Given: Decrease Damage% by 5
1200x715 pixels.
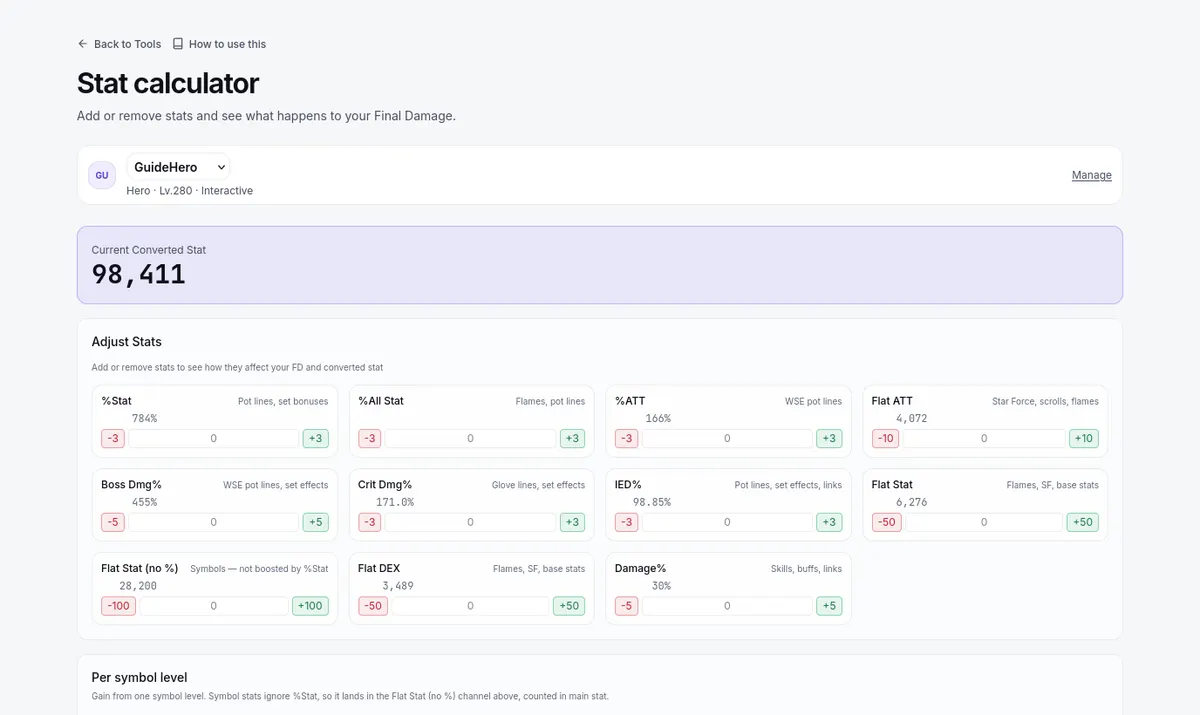Looking at the screenshot, I should coord(627,606).
